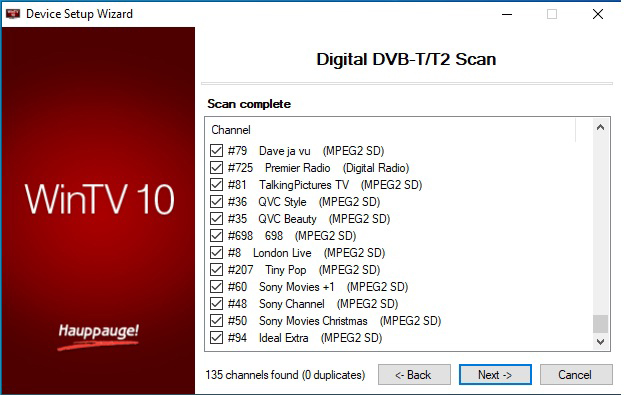Select the 'Dave ja vu' channel name

pos(285,151)
